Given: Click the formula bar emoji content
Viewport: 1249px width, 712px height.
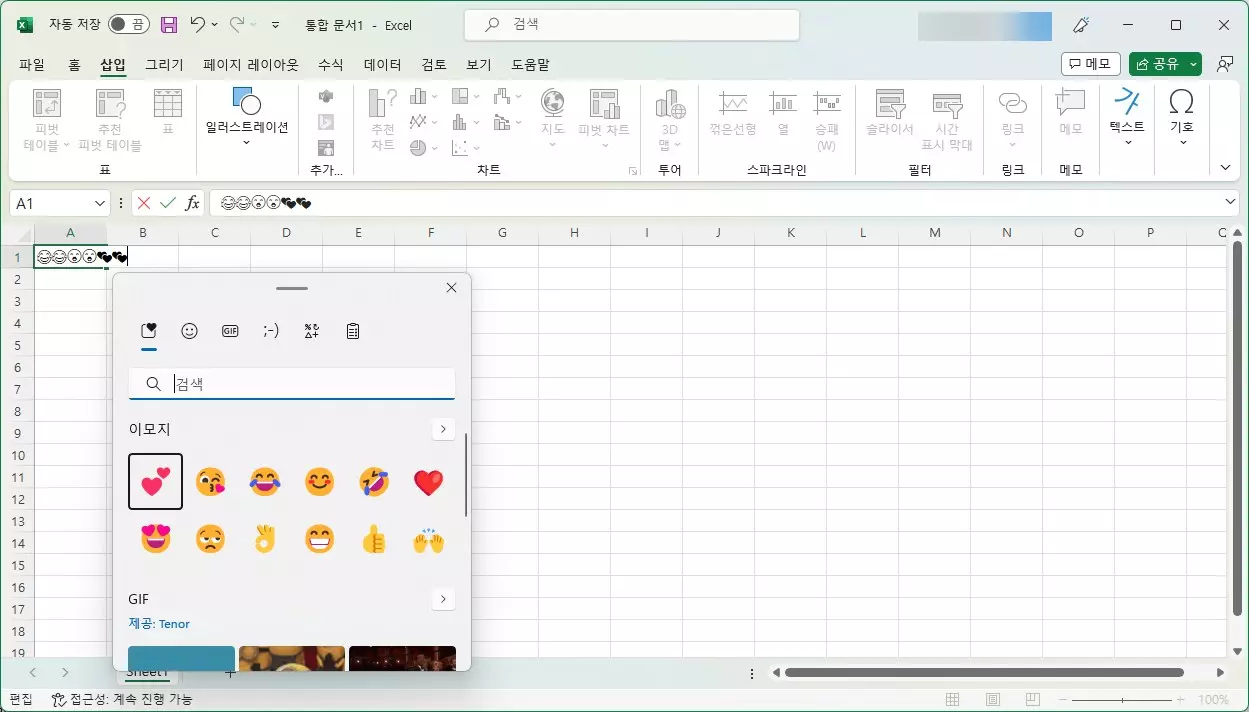Looking at the screenshot, I should (266, 204).
